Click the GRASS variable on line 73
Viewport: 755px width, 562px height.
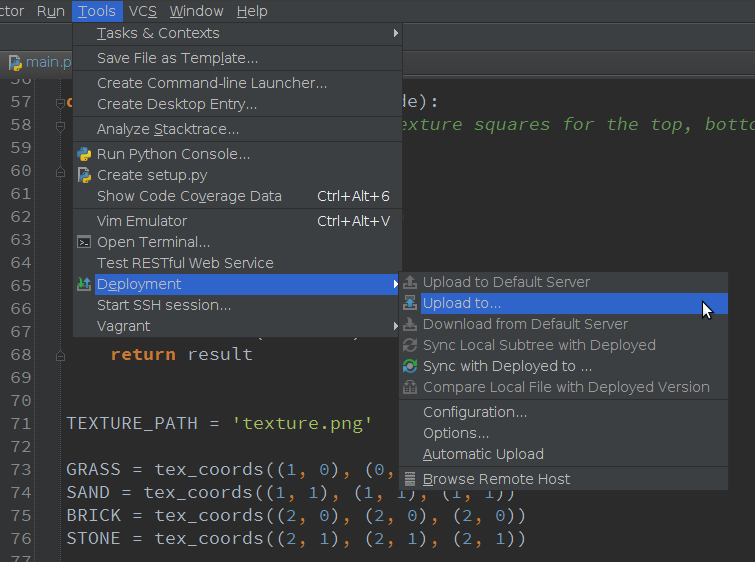click(x=93, y=469)
